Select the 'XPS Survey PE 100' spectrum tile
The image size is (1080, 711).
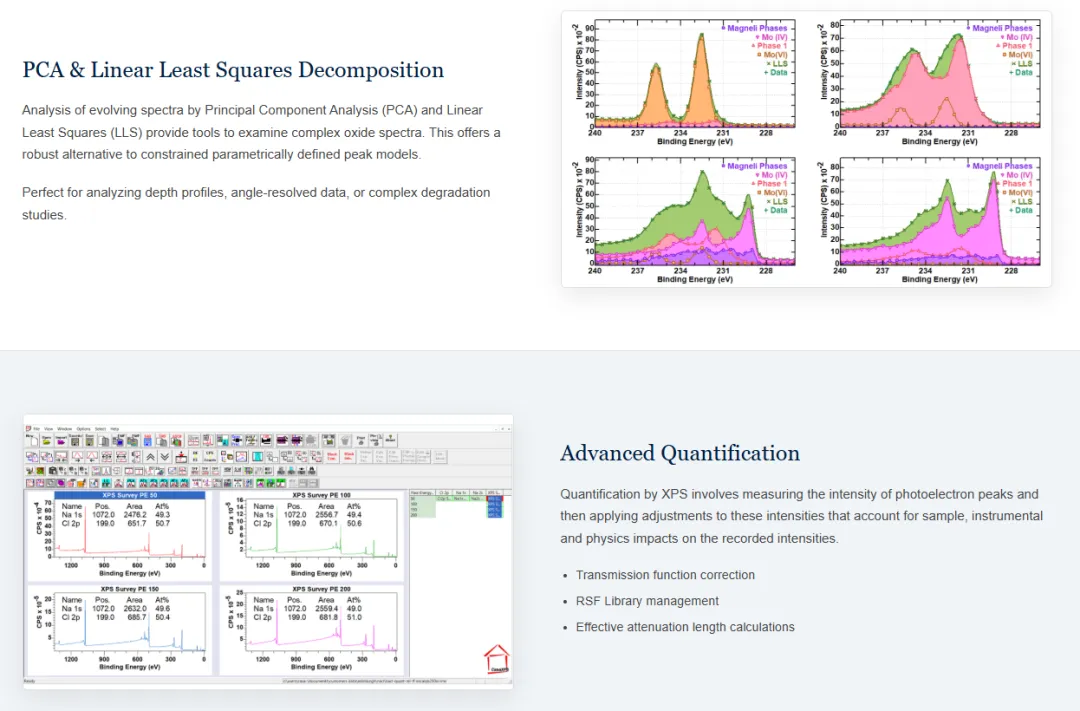coord(311,535)
